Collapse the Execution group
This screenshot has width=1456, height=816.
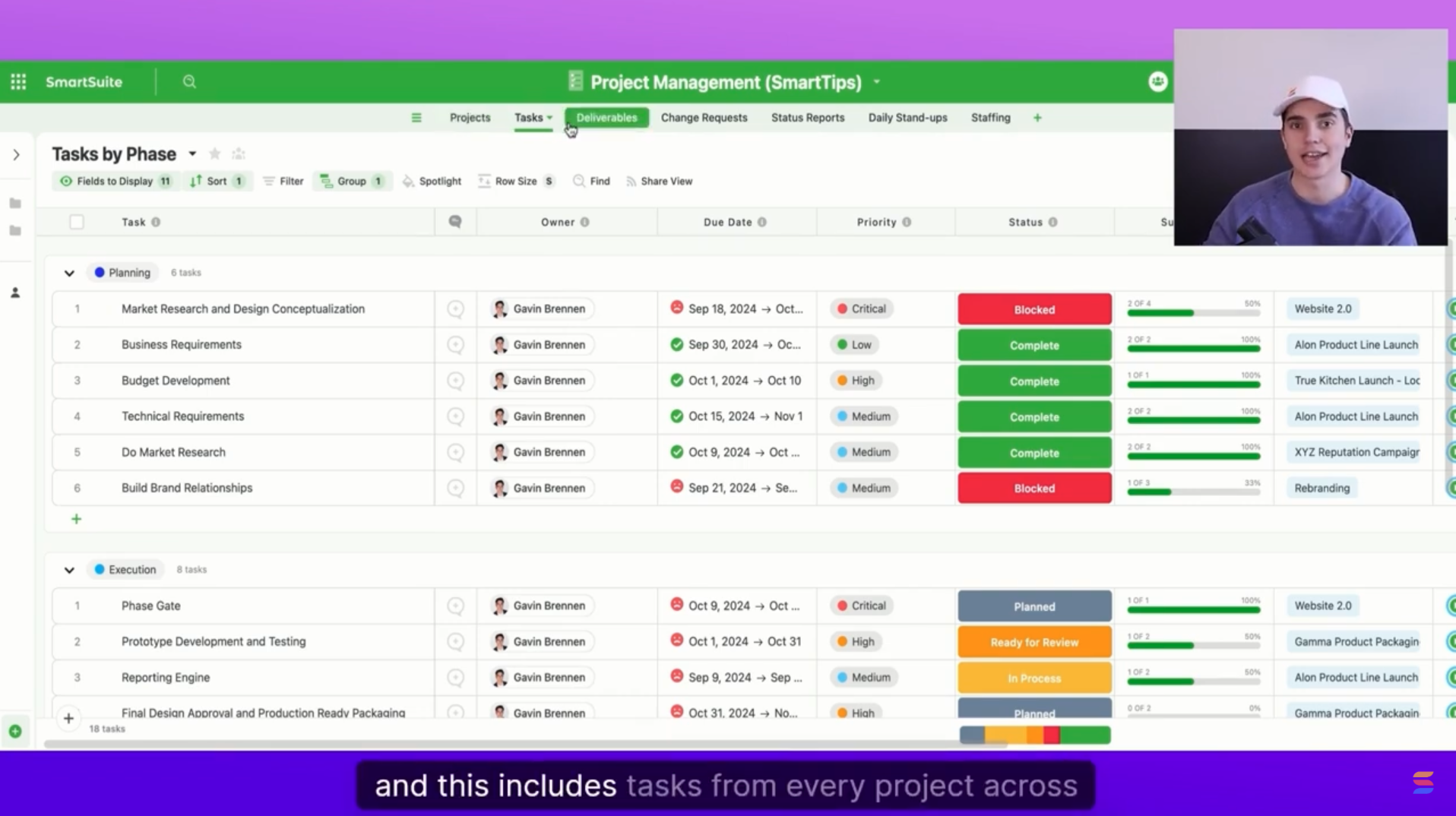(69, 570)
